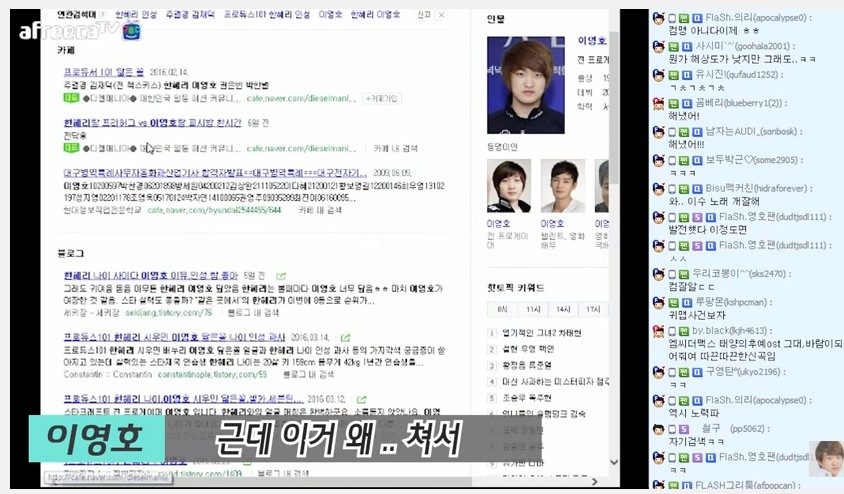Click the avatar icon of FlaSh.의리 saying 컴맹 아니다이제
Image resolution: width=844 pixels, height=494 pixels.
point(658,18)
